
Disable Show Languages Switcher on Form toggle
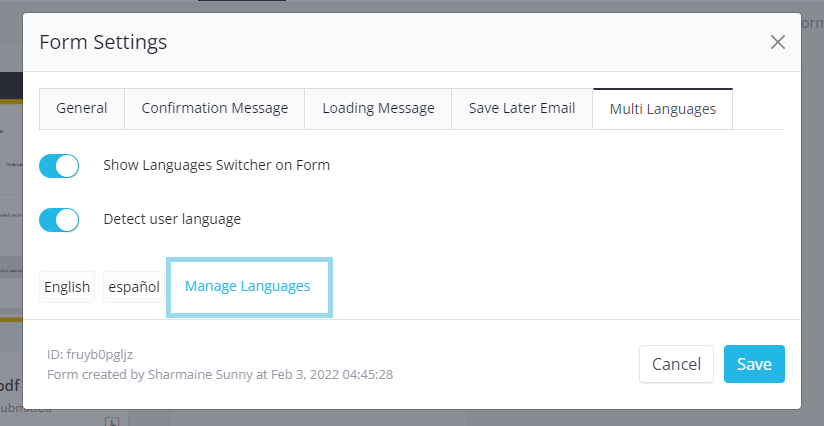tap(59, 165)
